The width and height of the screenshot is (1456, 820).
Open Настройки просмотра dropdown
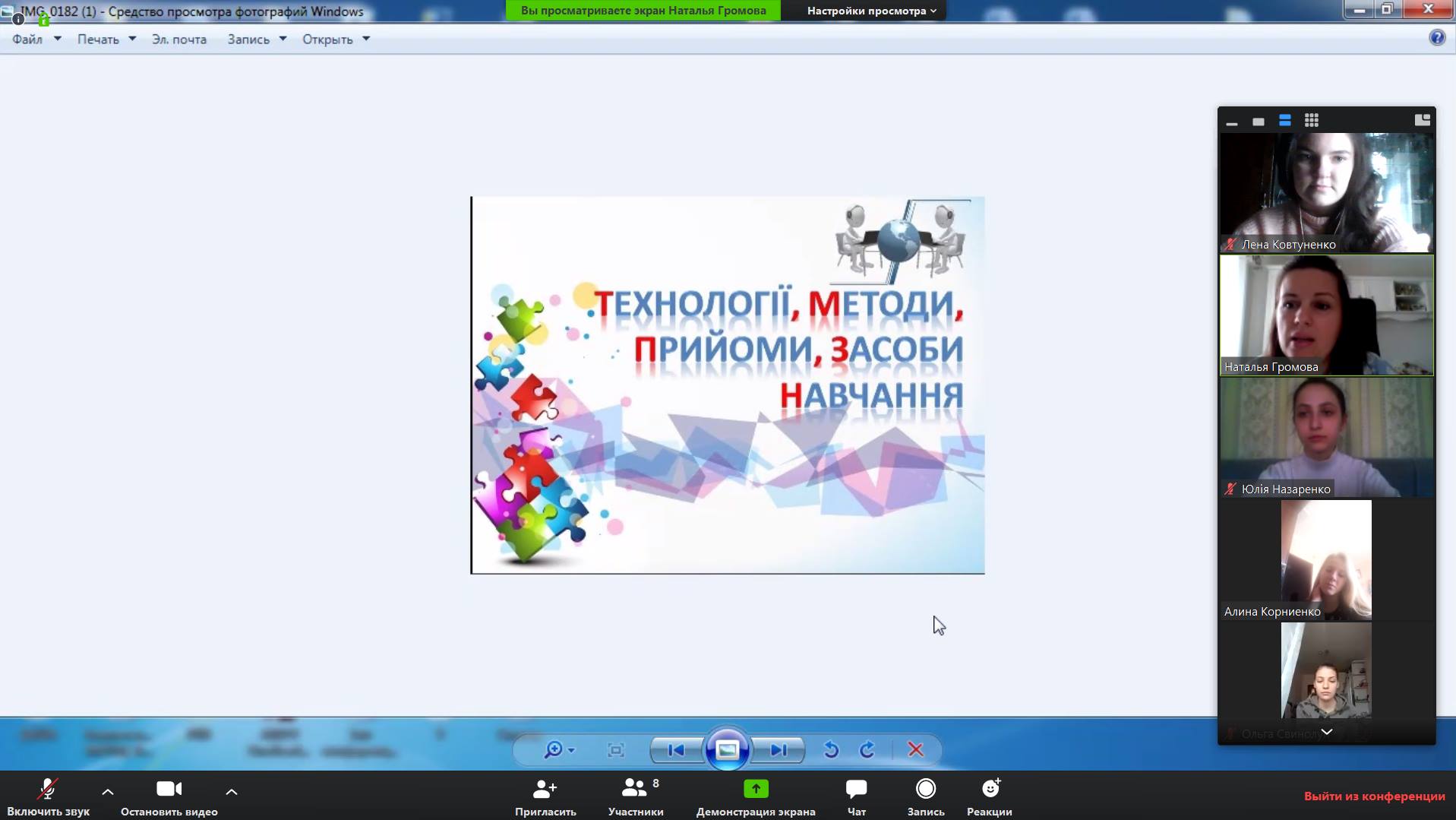pyautogui.click(x=870, y=11)
